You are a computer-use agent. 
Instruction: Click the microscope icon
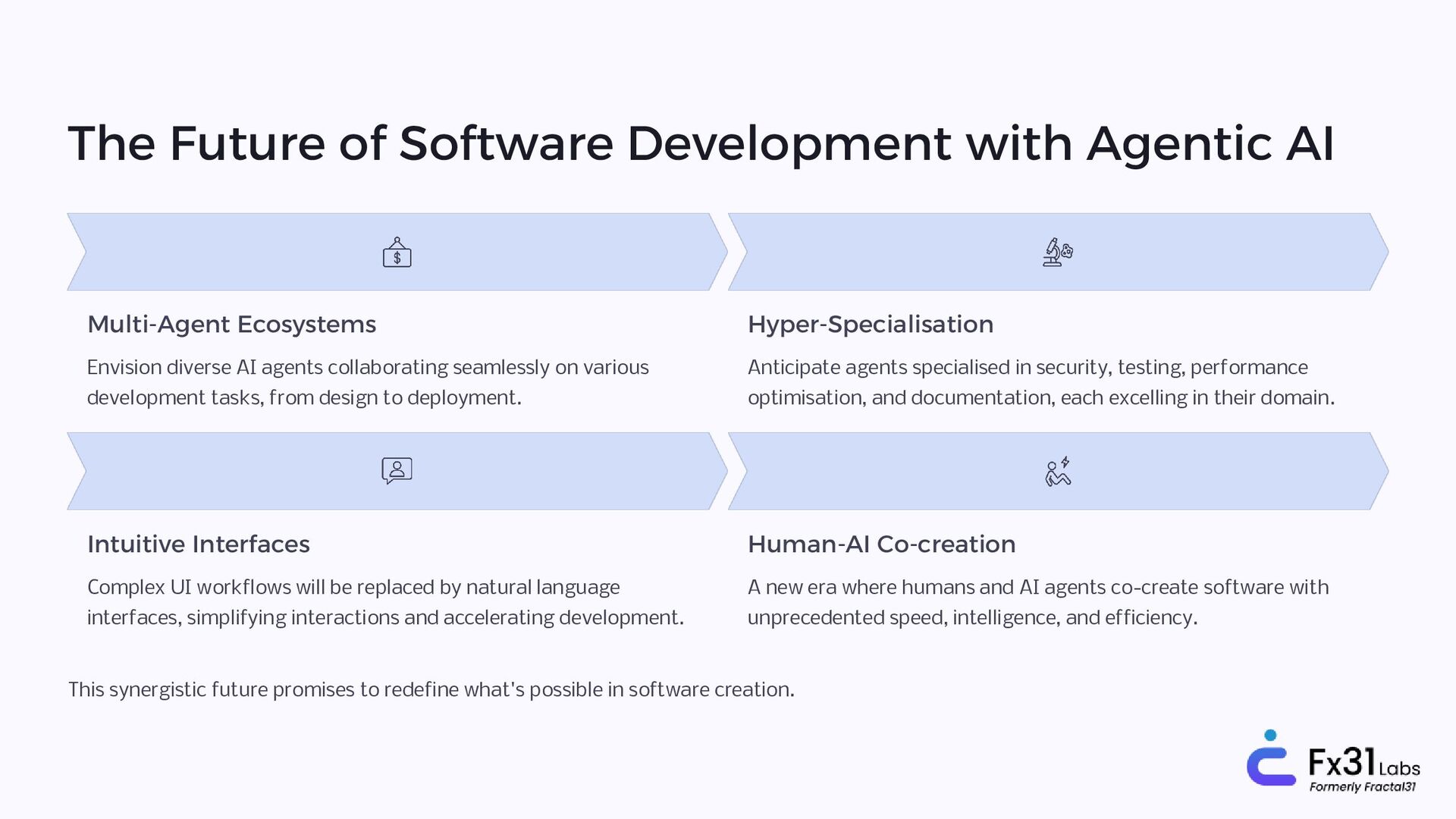click(1057, 253)
